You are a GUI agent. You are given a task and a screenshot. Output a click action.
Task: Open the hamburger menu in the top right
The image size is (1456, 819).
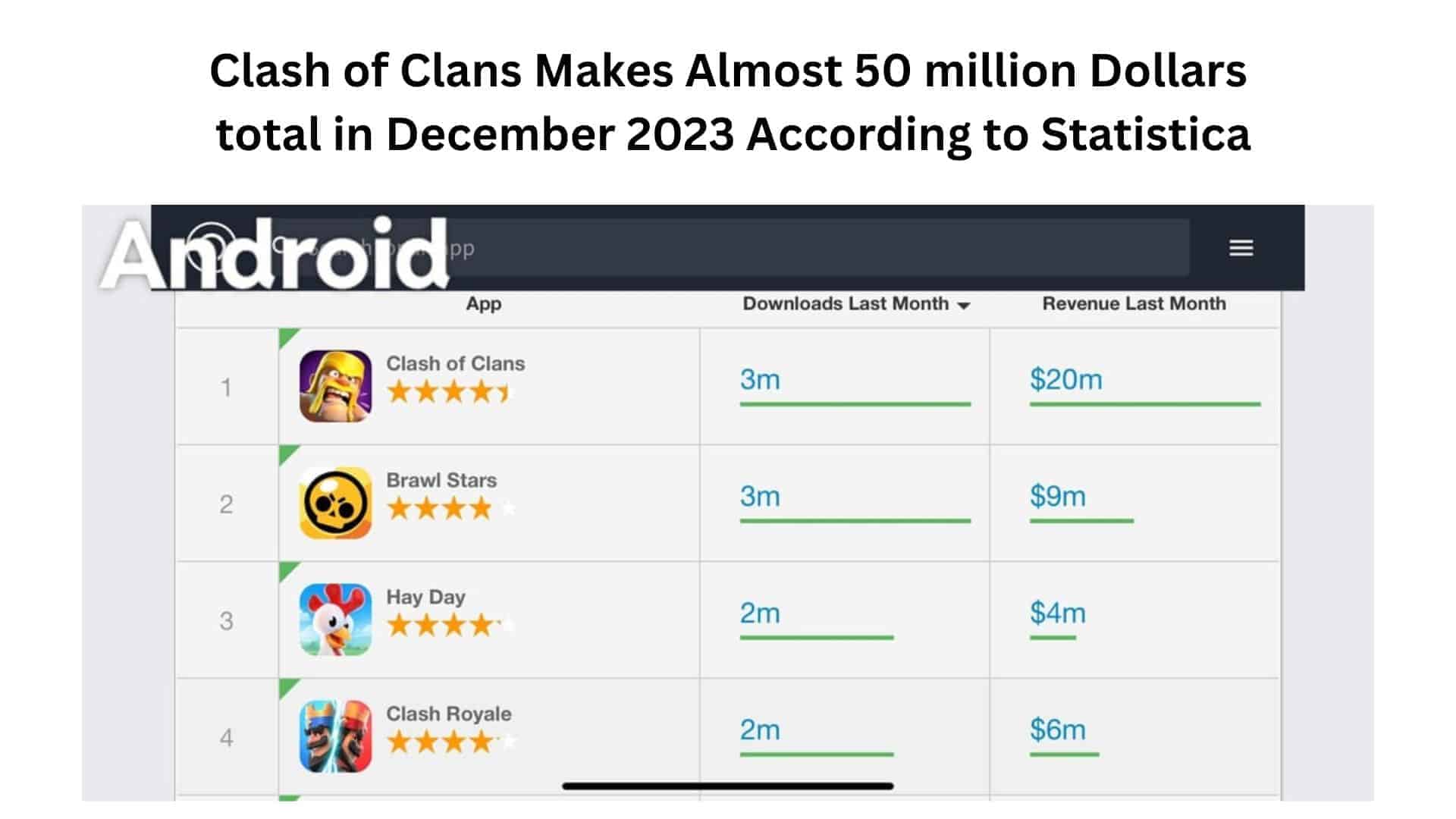(1241, 248)
